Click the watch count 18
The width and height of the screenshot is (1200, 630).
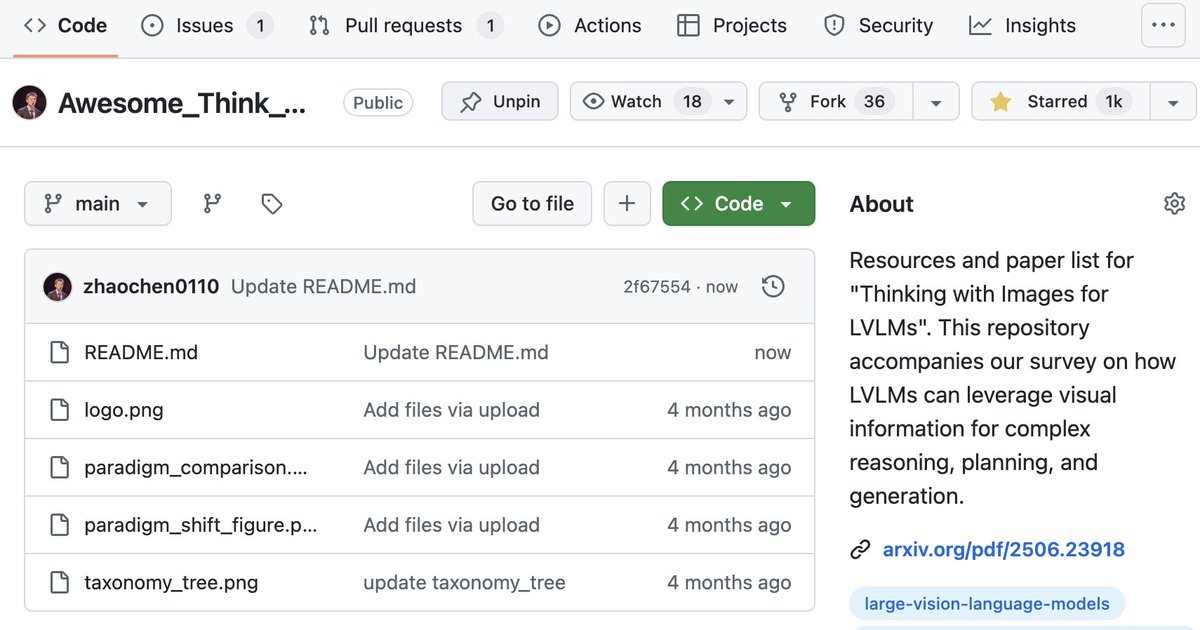[691, 102]
